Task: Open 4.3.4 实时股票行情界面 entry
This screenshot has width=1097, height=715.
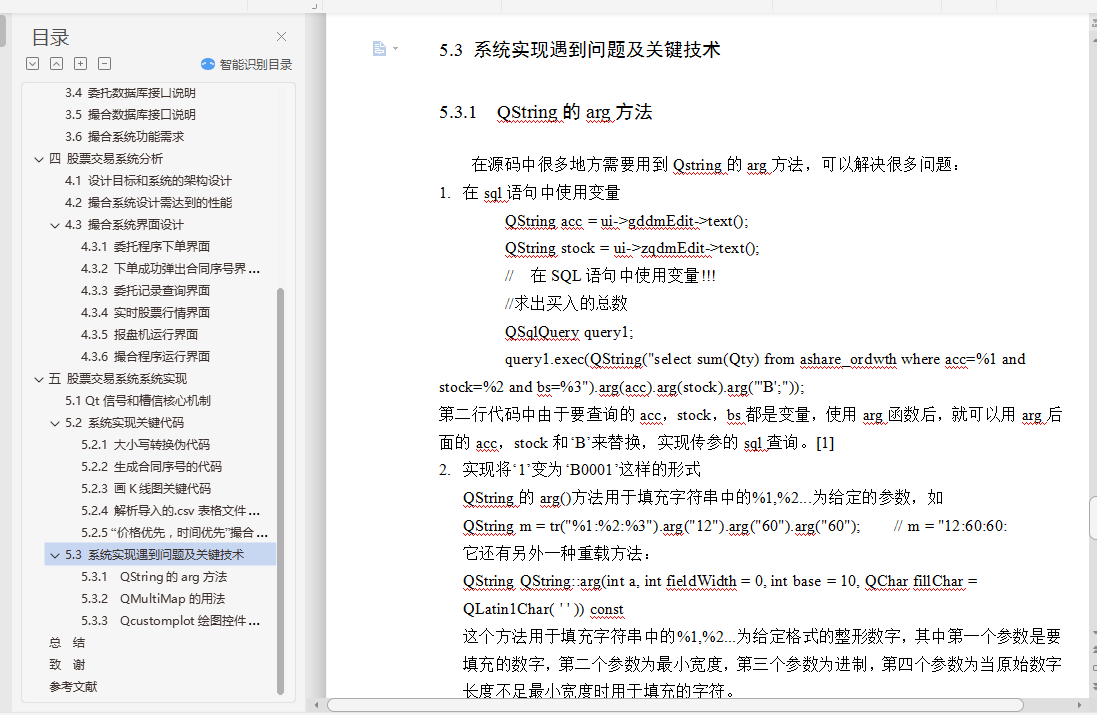Action: pos(146,313)
